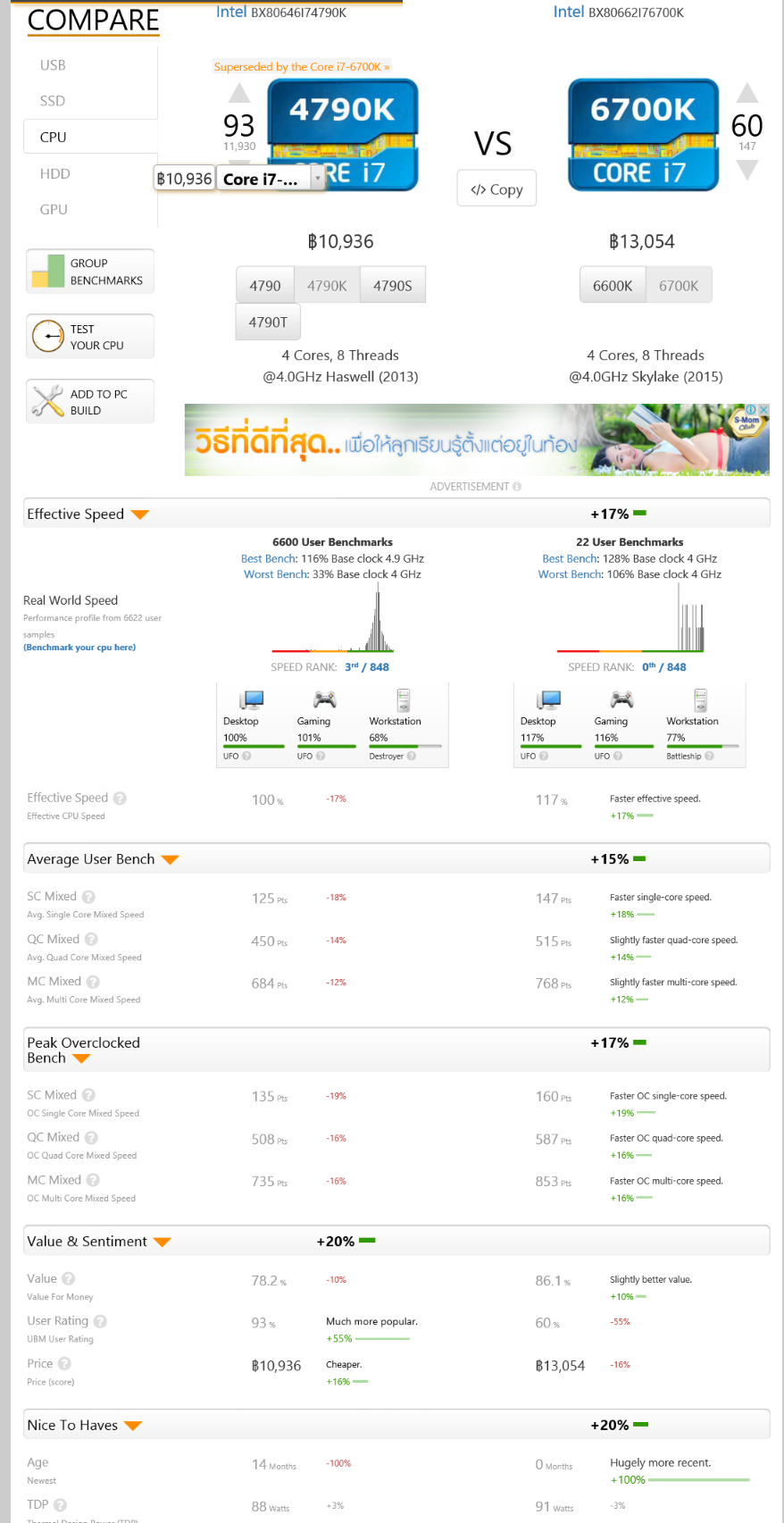This screenshot has width=784, height=1523.
Task: Open the Core i7 model dropdown
Action: [x=271, y=179]
